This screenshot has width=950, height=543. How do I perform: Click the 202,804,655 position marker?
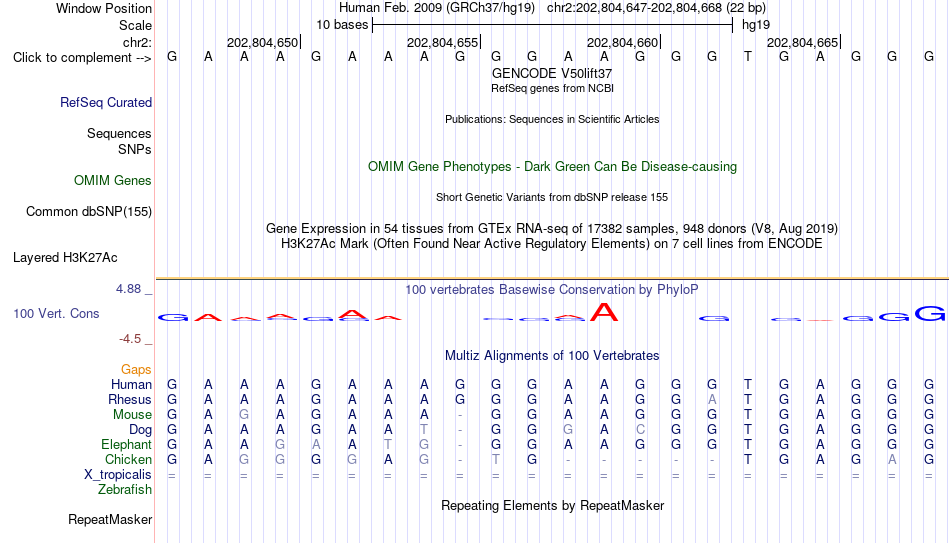pyautogui.click(x=443, y=42)
